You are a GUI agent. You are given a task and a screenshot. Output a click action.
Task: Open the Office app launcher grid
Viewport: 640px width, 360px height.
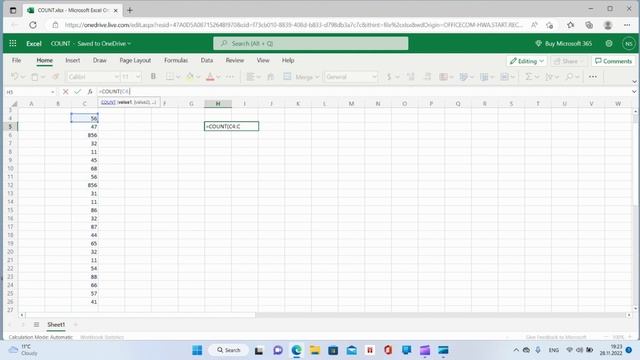[13, 43]
